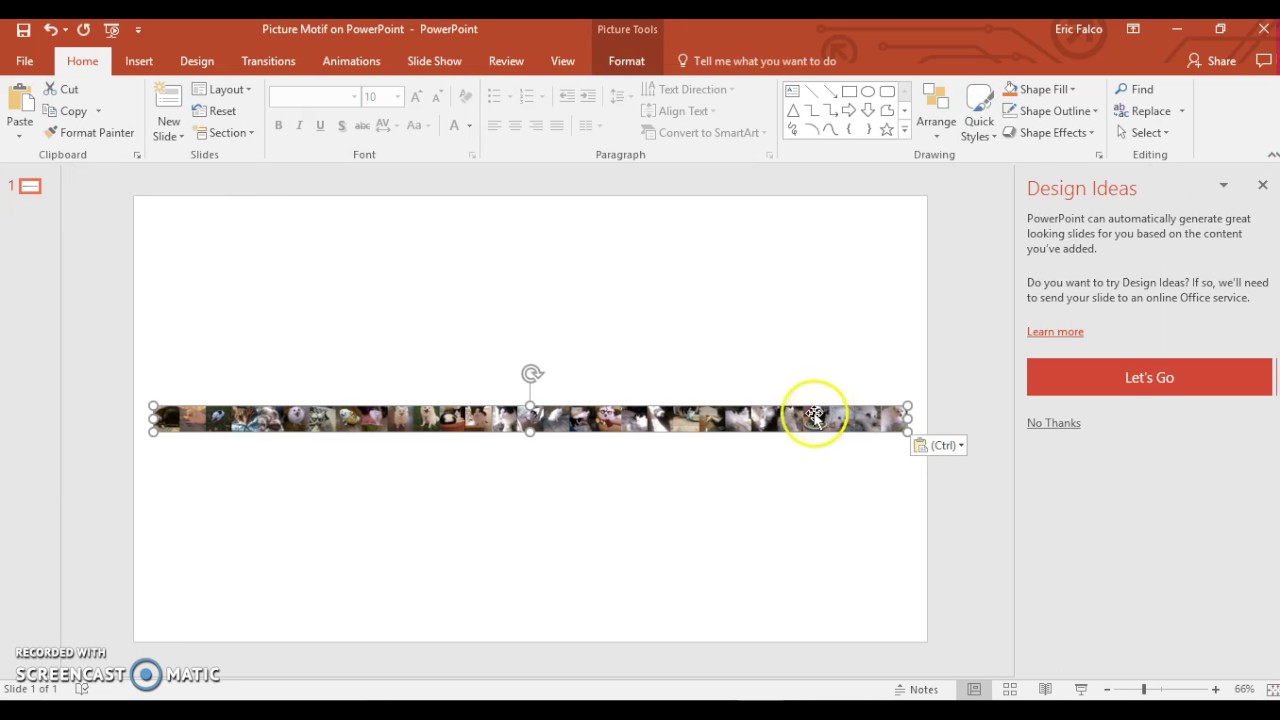The width and height of the screenshot is (1280, 720).
Task: Add a New Slide
Action: pyautogui.click(x=168, y=112)
